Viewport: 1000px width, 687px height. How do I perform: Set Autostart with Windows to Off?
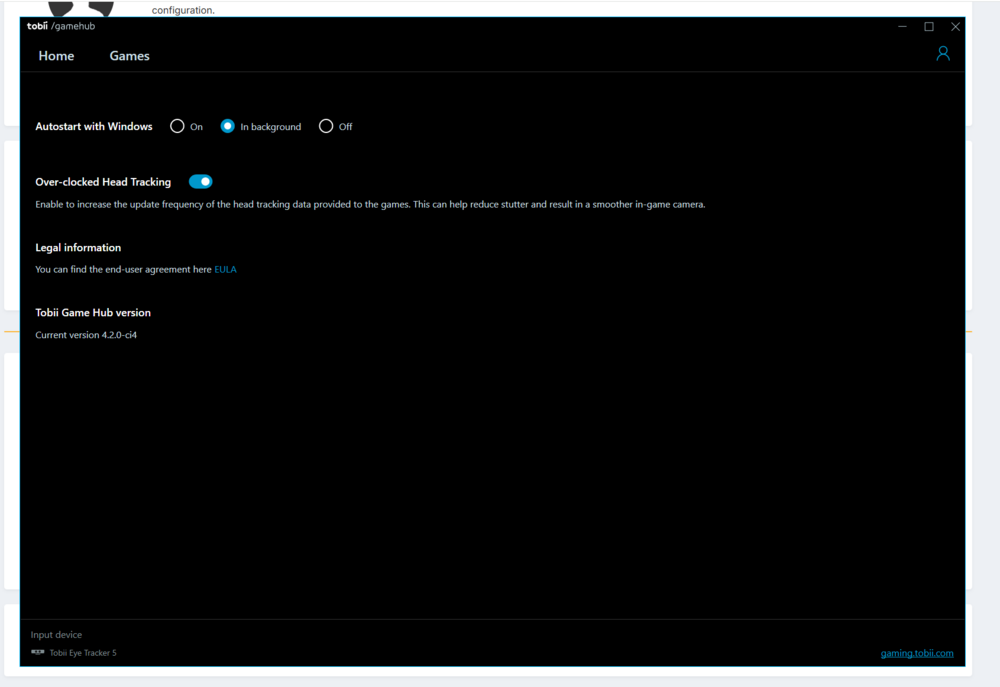coord(326,126)
